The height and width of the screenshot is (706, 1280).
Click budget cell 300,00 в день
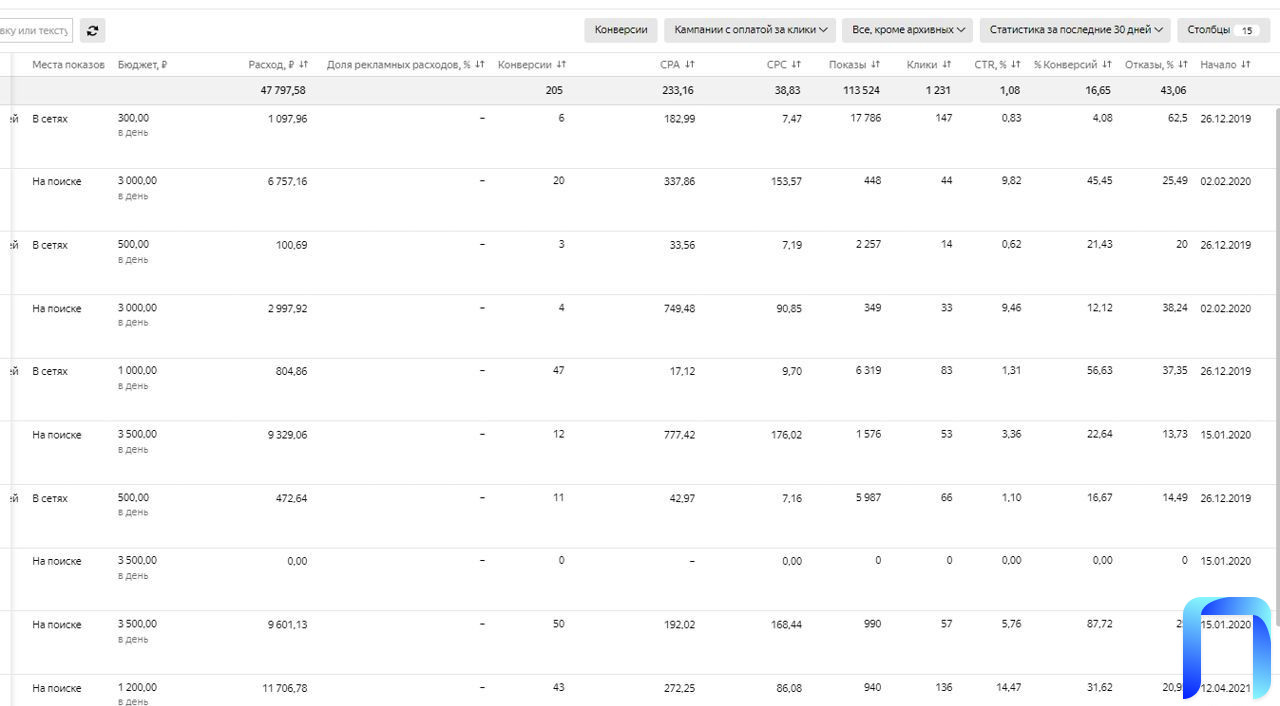click(x=133, y=124)
